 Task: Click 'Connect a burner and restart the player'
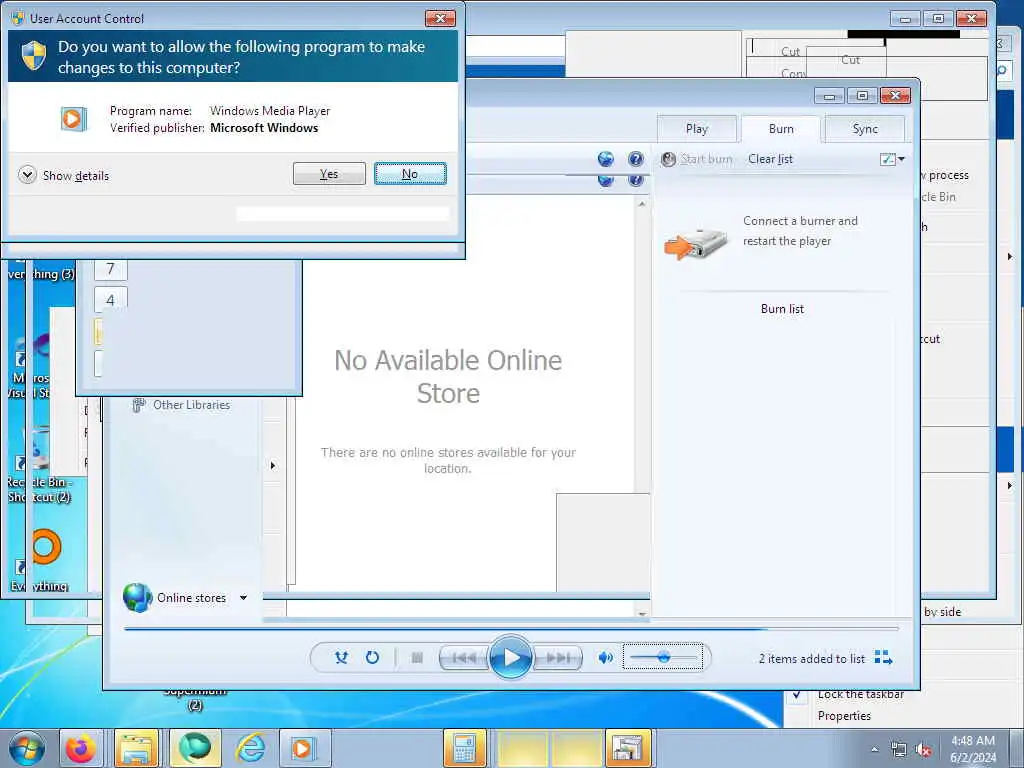(800, 231)
